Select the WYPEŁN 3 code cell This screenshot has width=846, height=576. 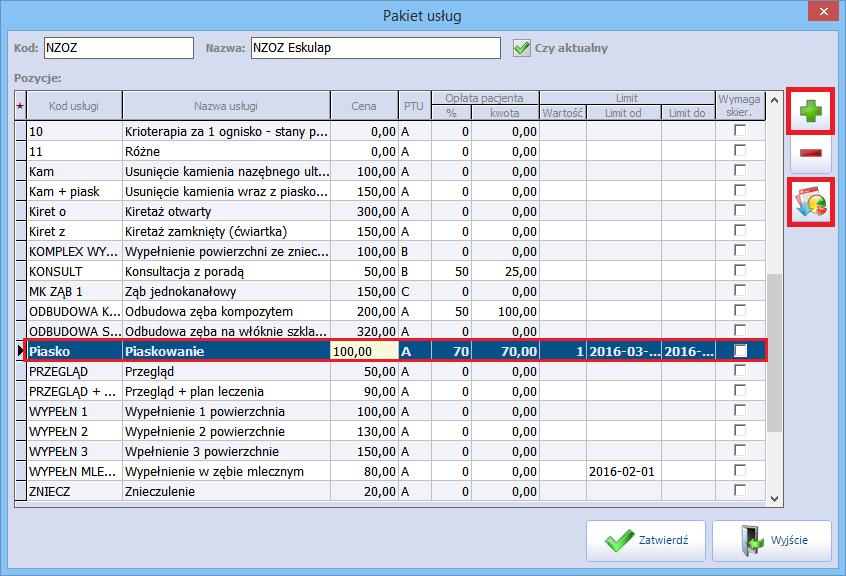[74, 451]
